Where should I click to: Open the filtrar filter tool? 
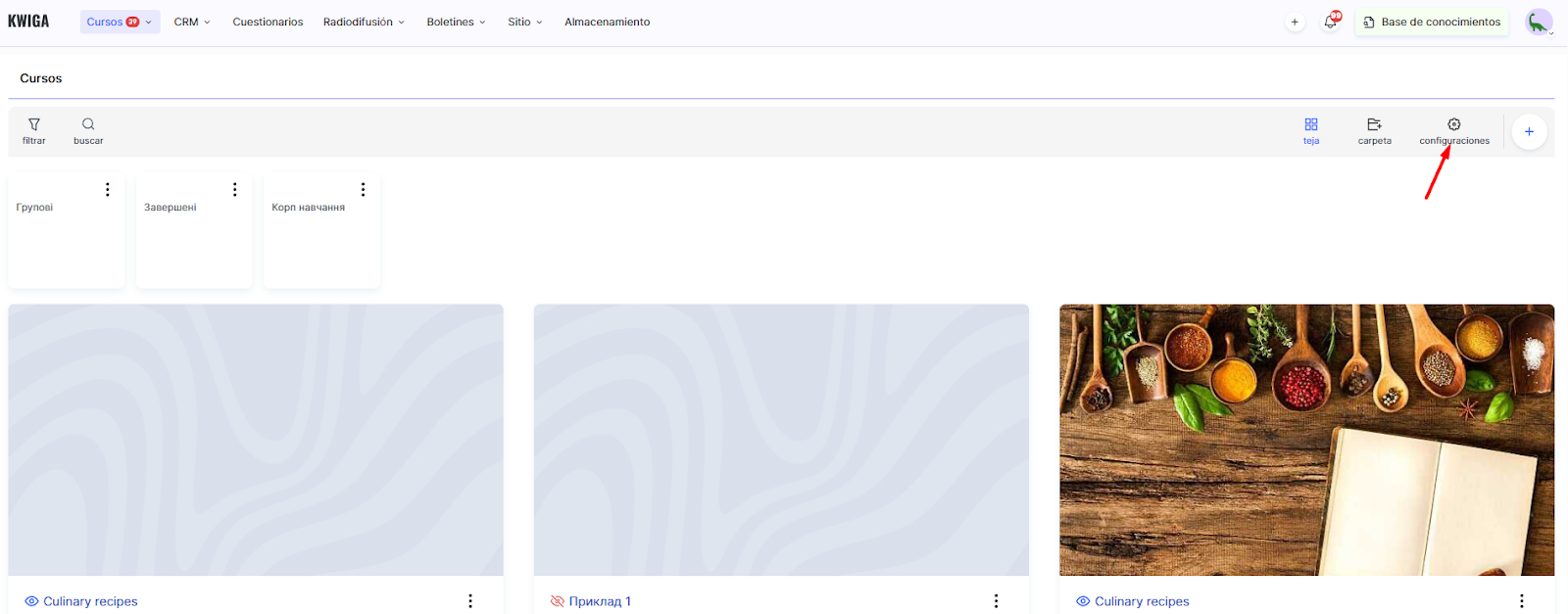click(x=34, y=131)
